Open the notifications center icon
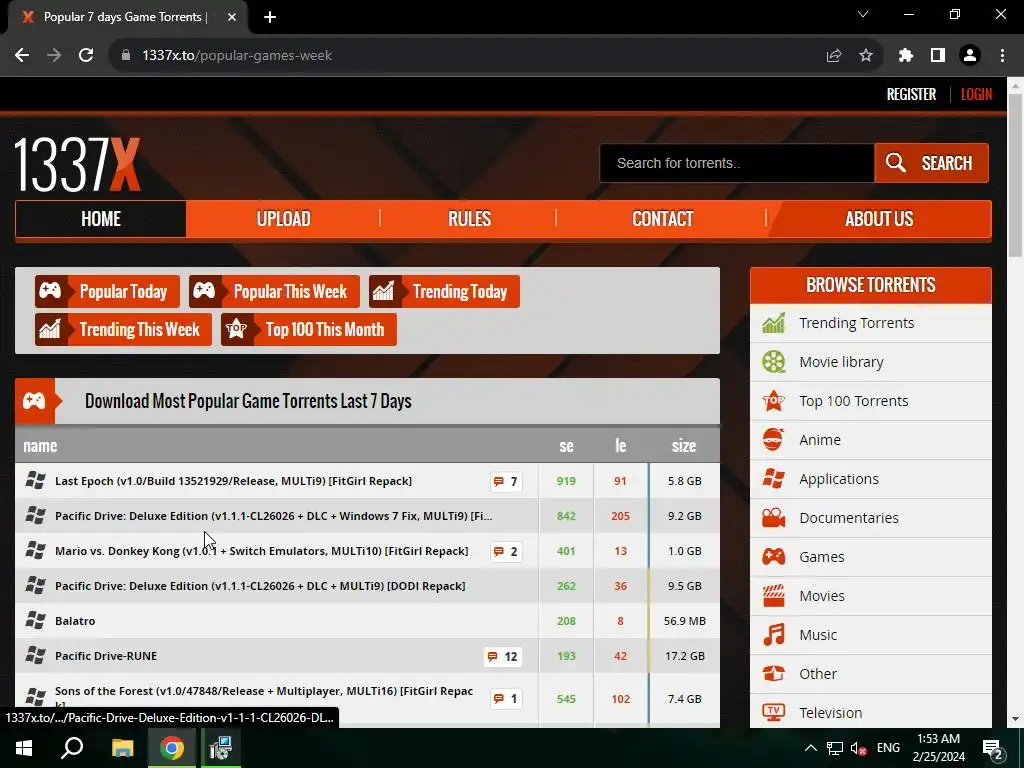Viewport: 1024px width, 768px height. [x=993, y=748]
